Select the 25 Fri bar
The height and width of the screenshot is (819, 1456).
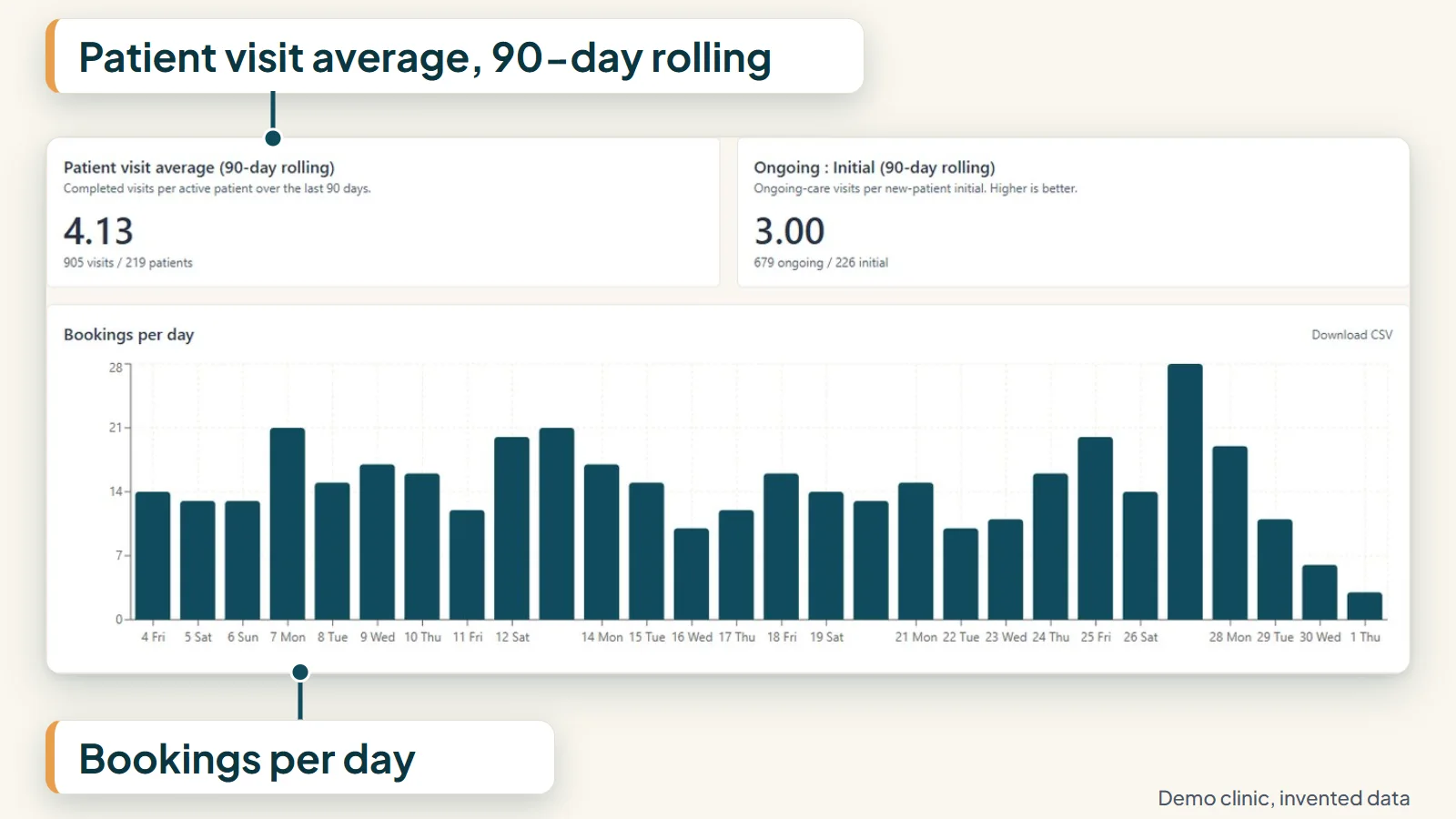[x=1096, y=528]
